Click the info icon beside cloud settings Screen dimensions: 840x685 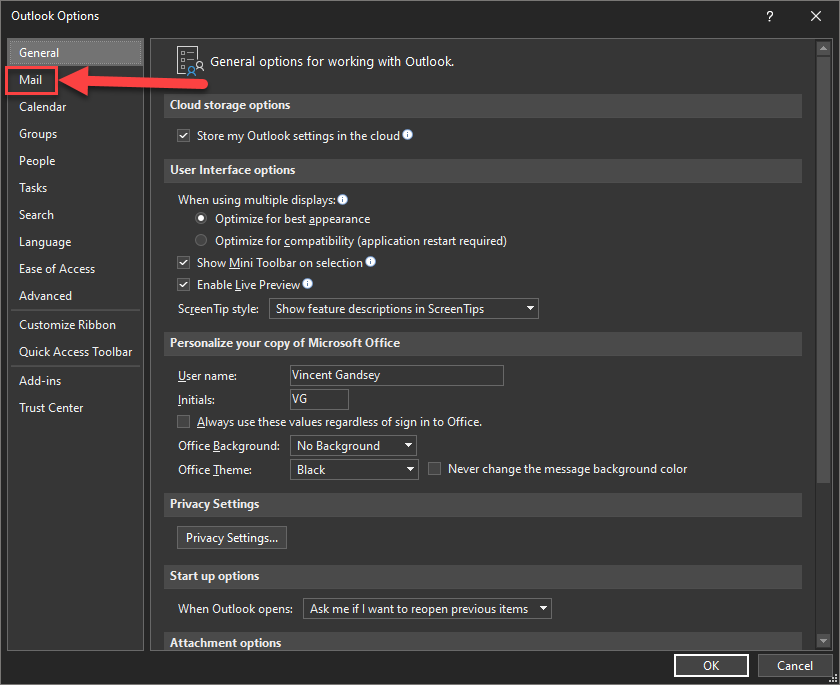(x=408, y=135)
